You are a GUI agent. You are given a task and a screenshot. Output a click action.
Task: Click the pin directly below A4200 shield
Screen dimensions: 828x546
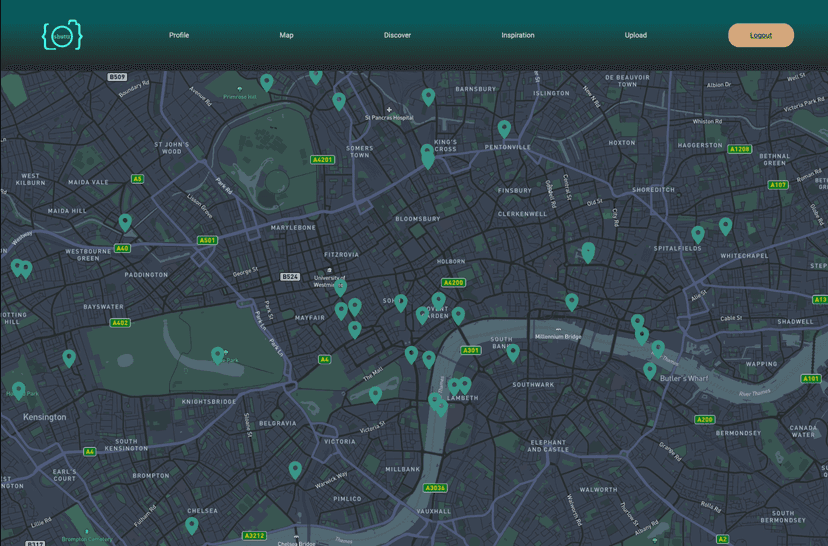click(458, 315)
